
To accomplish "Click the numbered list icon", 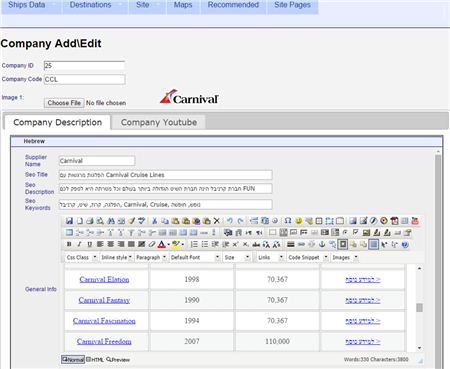I will click(194, 244).
